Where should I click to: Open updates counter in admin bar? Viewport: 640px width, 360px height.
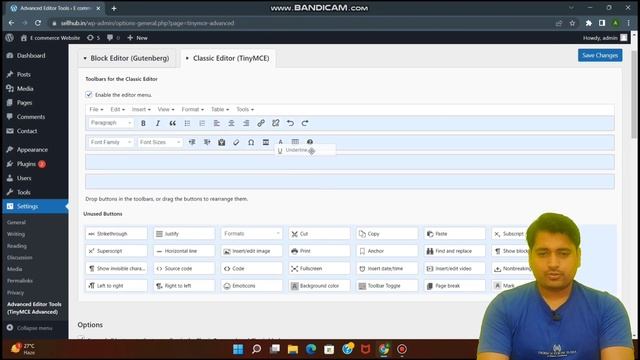coord(93,38)
